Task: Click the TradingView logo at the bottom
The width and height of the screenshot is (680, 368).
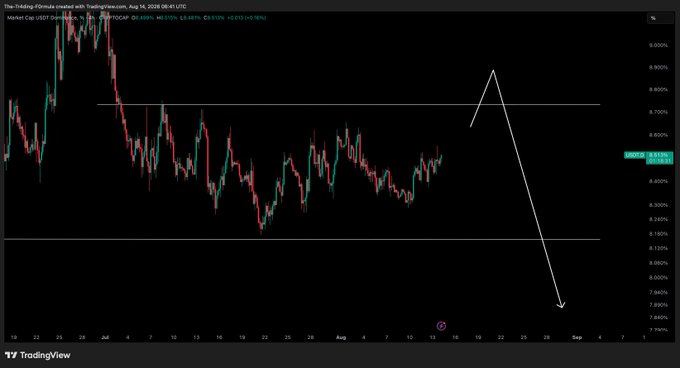Action: 38,355
